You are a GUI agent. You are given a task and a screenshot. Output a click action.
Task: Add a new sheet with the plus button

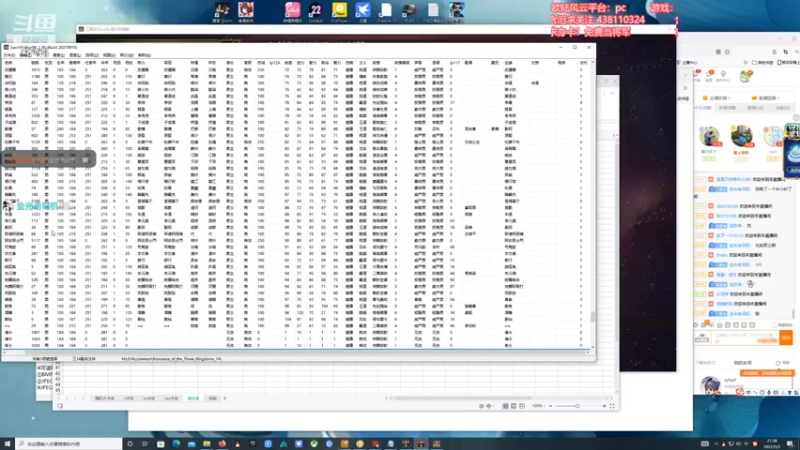point(224,398)
